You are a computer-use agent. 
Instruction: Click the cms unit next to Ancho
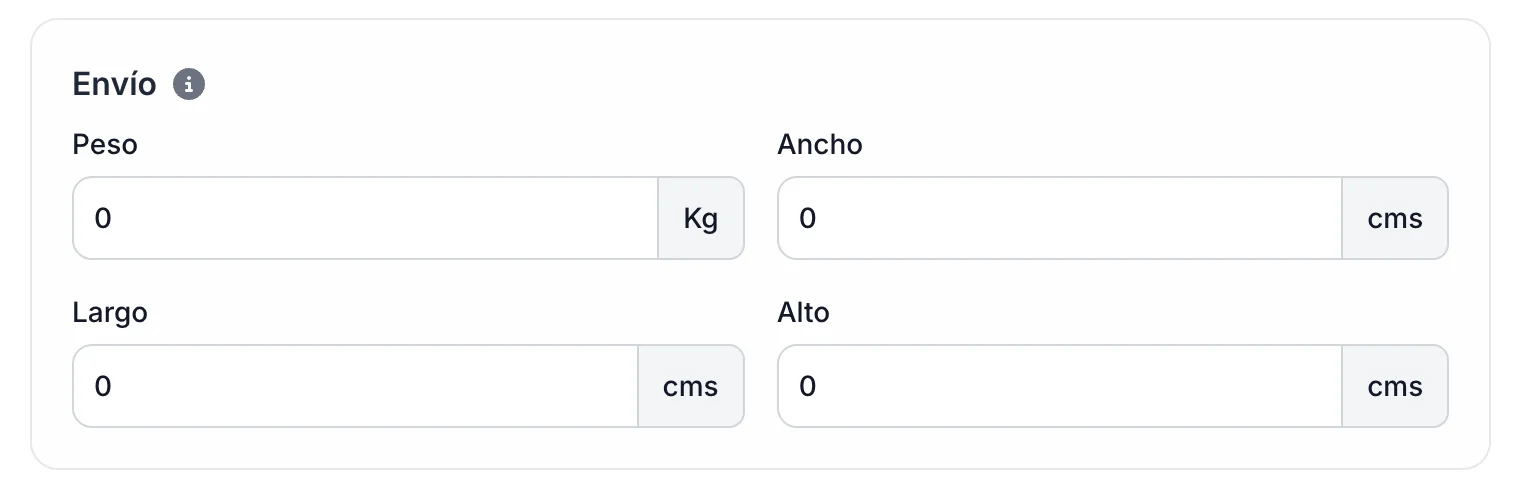[1394, 218]
